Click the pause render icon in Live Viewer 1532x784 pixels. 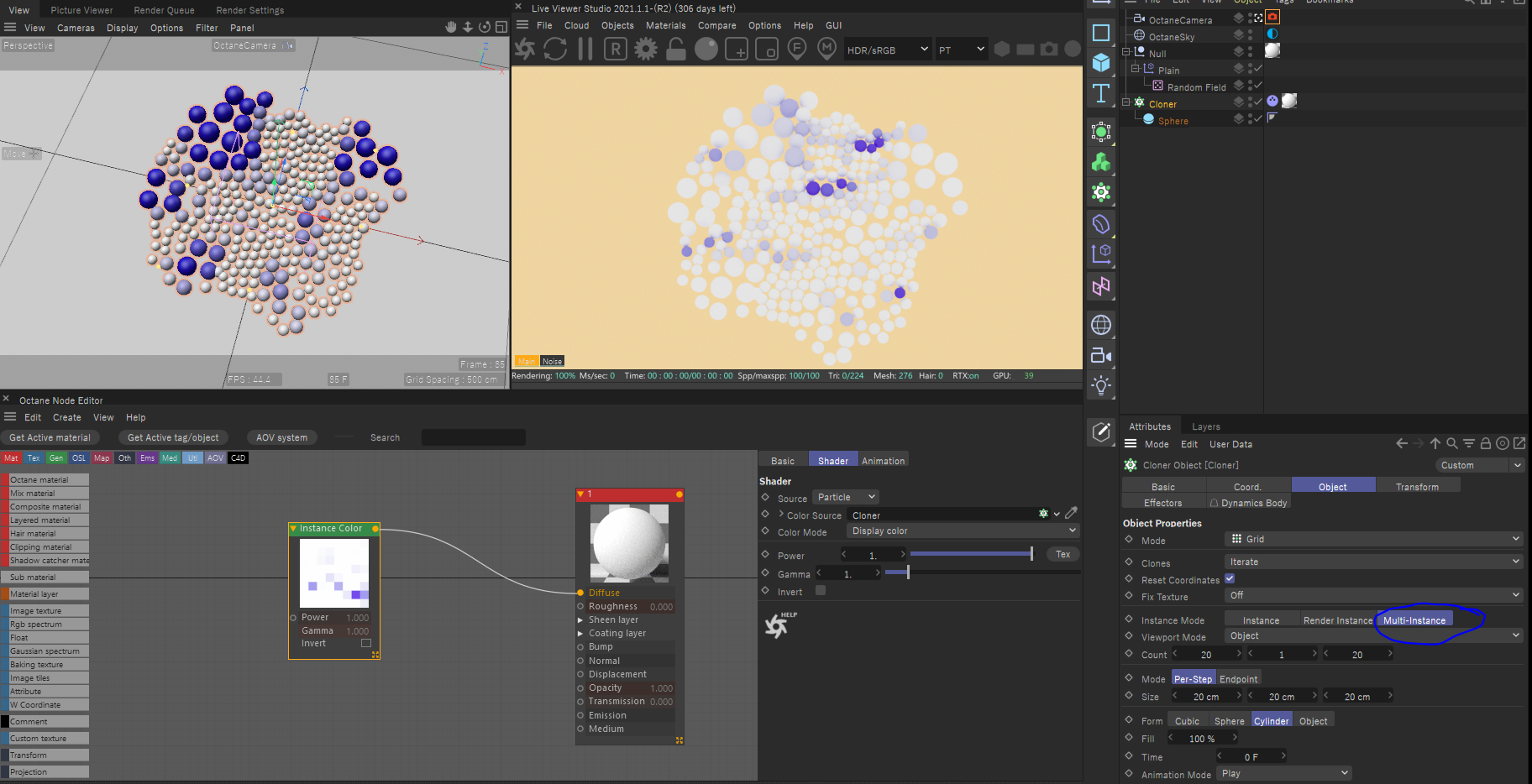(x=585, y=50)
